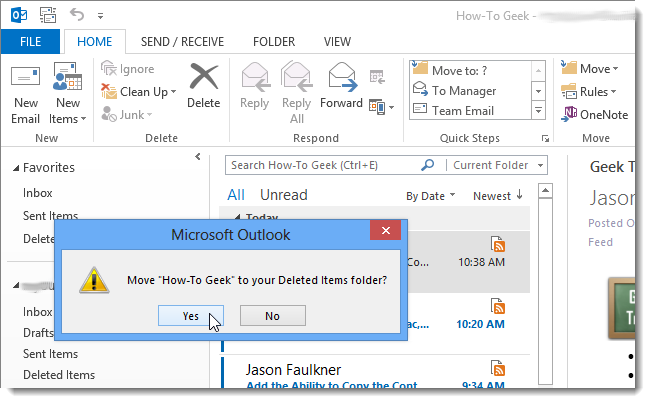Select 'Team Email' quick step
Viewport: 650px width, 403px height.
[x=471, y=110]
